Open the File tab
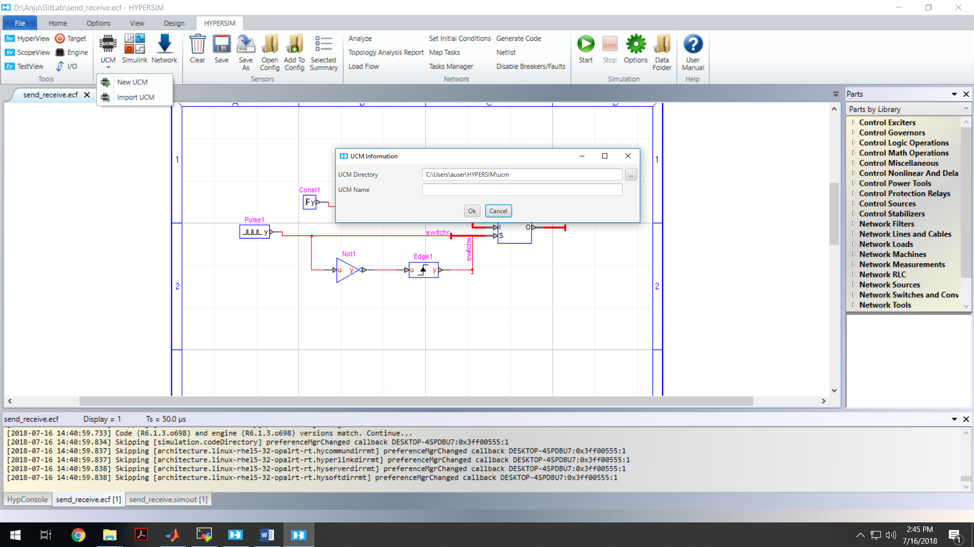This screenshot has width=974, height=547. click(x=20, y=23)
